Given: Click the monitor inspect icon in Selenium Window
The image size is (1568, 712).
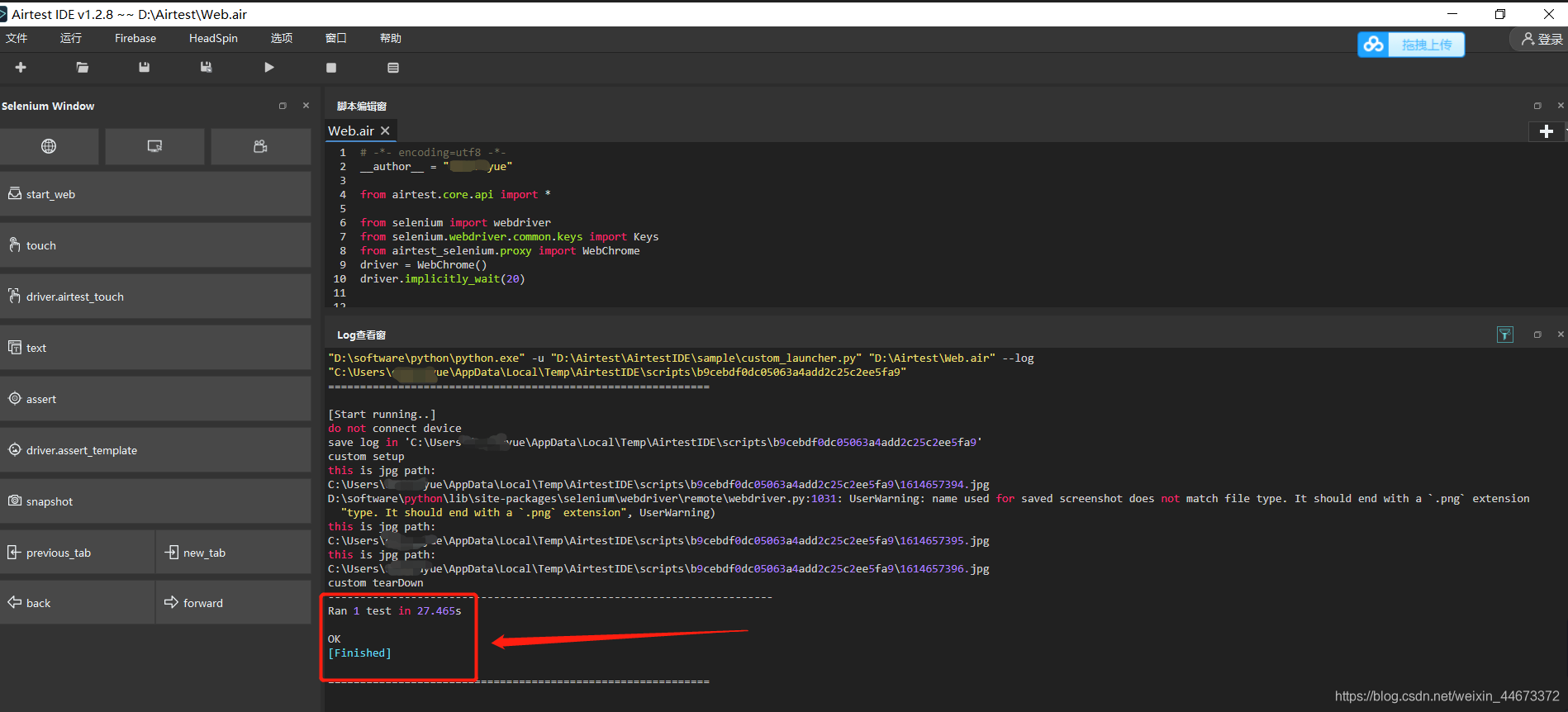Looking at the screenshot, I should point(154,146).
